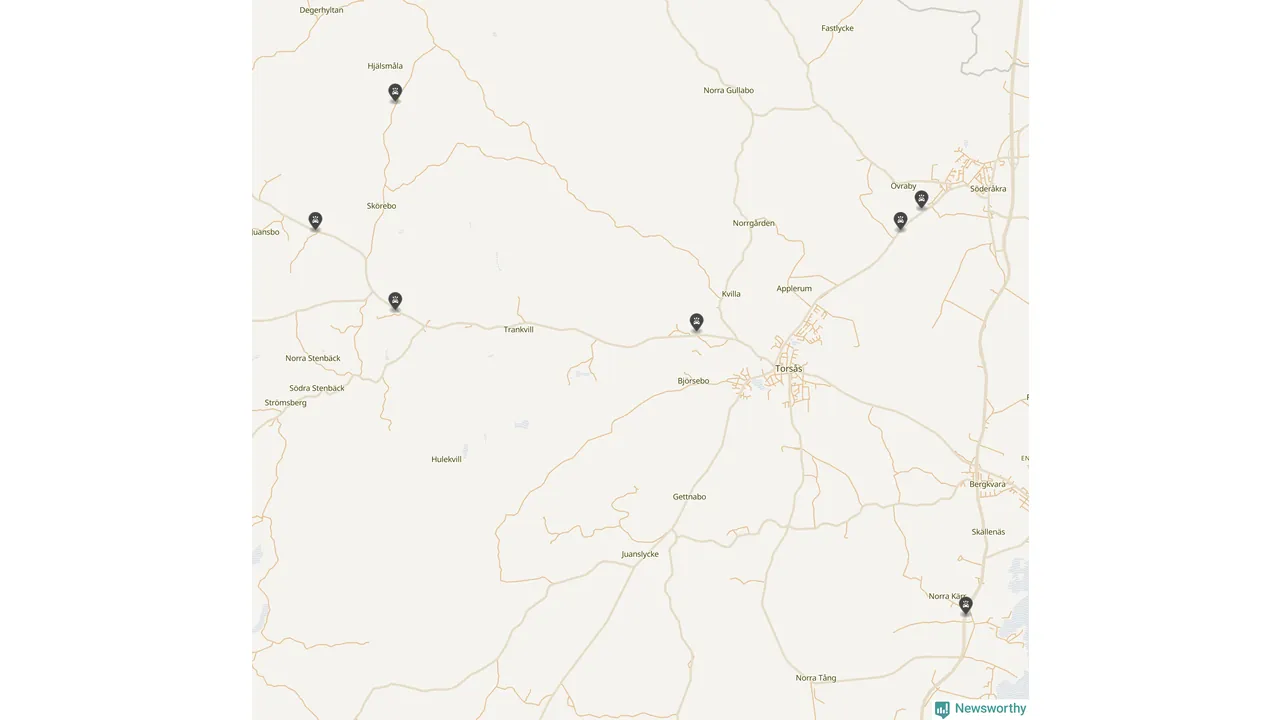Click the map marker below Hjälsmåla

point(395,93)
